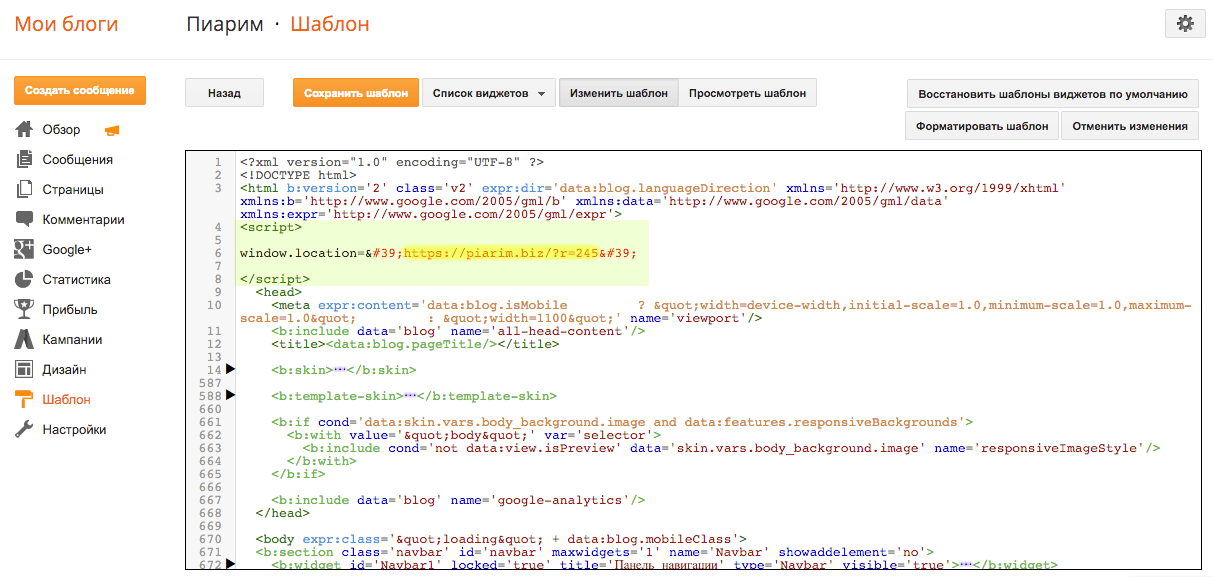1213x577 pixels.
Task: Click the Страницы pages icon
Action: (x=24, y=190)
